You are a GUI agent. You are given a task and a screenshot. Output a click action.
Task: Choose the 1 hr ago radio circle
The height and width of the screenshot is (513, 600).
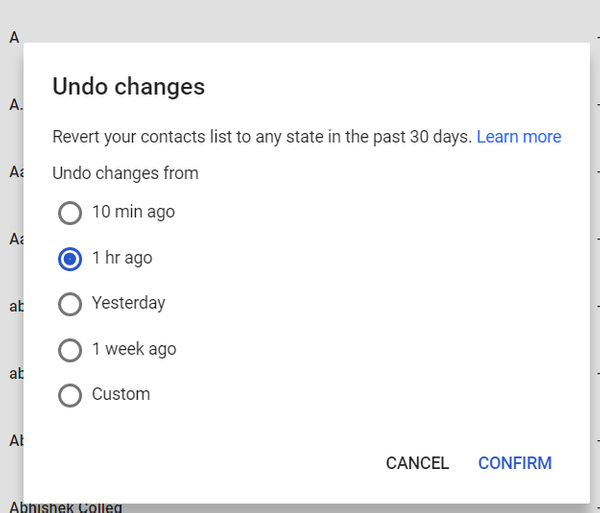70,259
